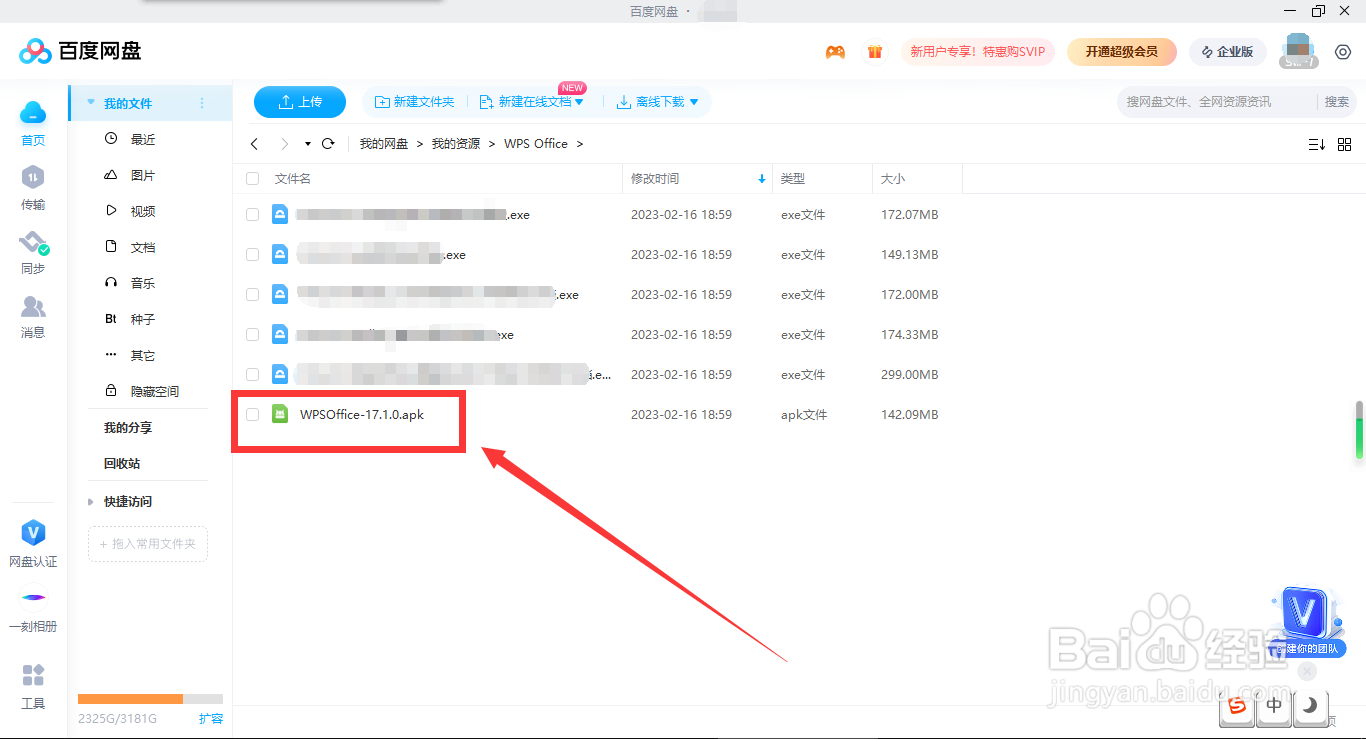Refresh the file list

(x=328, y=144)
